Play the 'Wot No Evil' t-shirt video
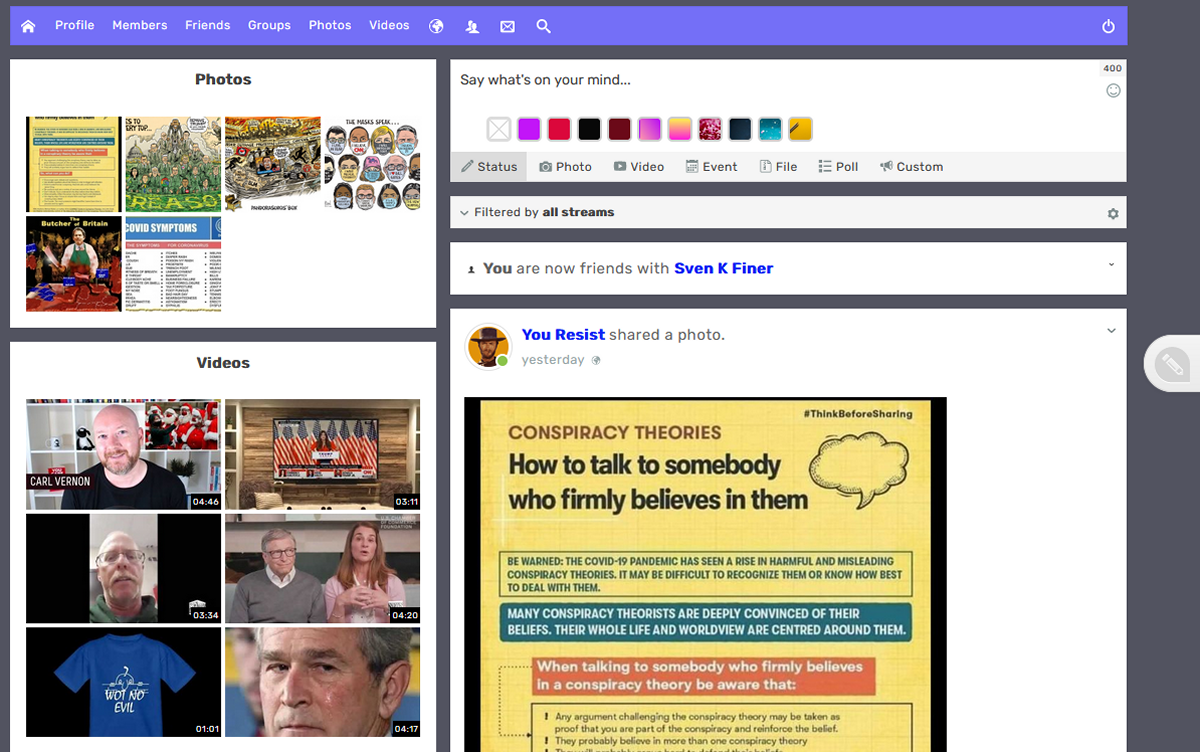Image resolution: width=1200 pixels, height=752 pixels. point(123,682)
